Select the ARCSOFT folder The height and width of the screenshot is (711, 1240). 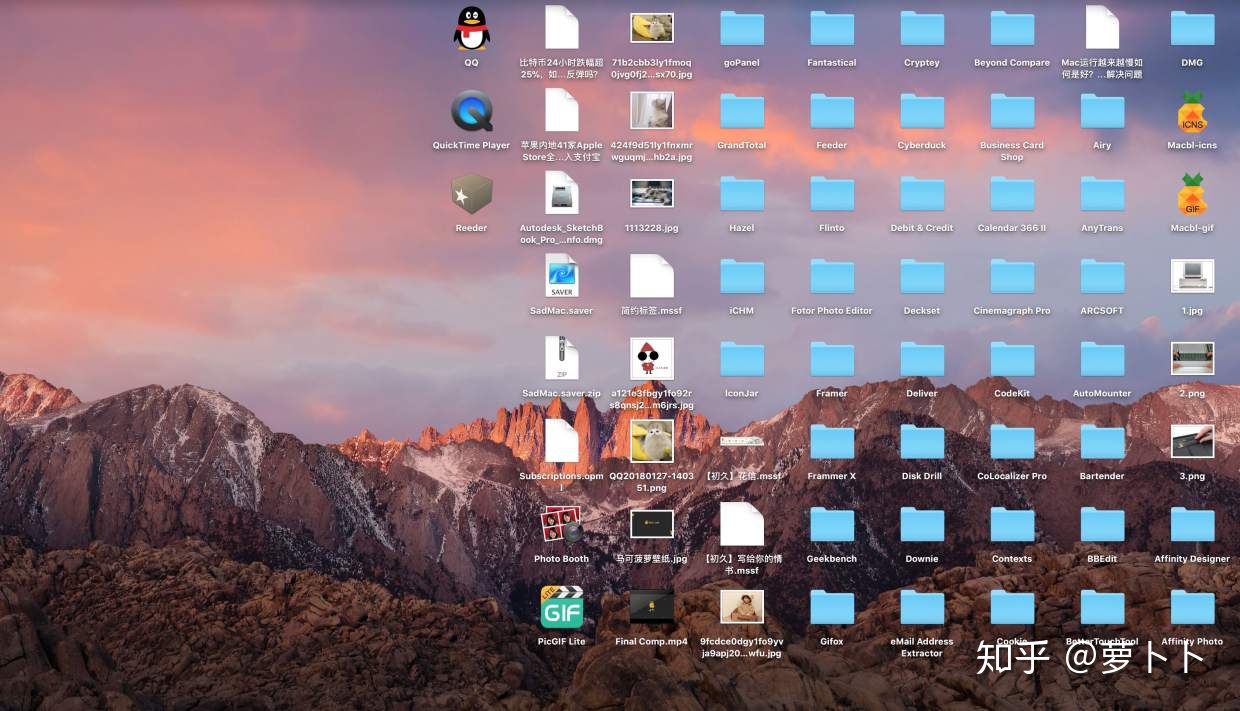tap(1102, 278)
